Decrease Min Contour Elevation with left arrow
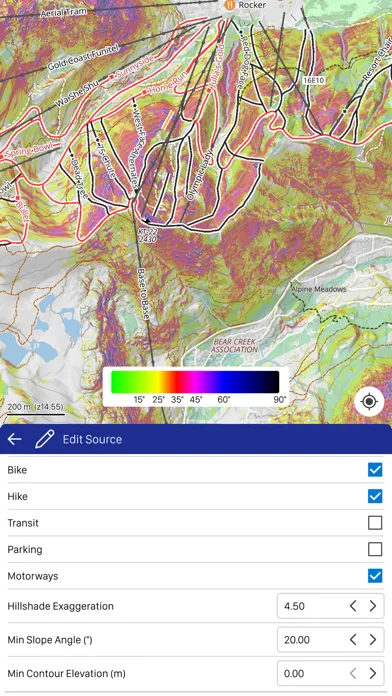This screenshot has width=392, height=696. pos(353,673)
